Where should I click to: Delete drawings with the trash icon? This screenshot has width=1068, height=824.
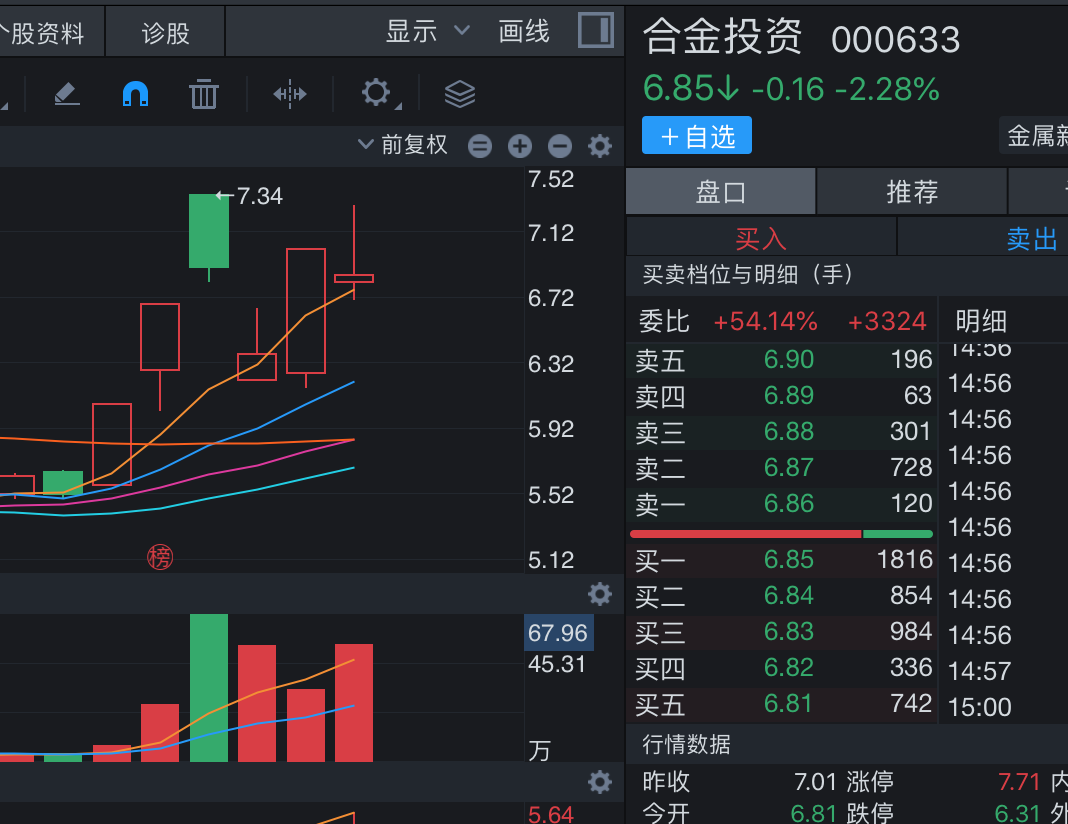[203, 94]
